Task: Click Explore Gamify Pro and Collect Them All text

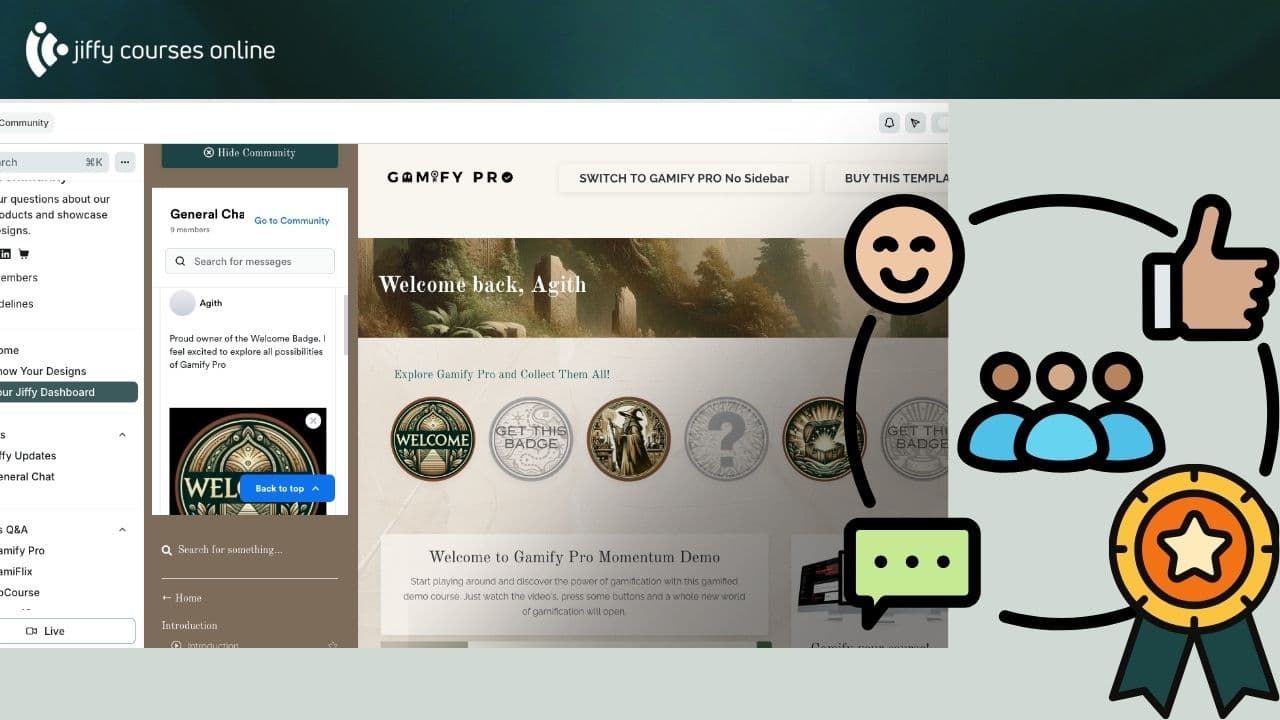Action: click(x=502, y=374)
